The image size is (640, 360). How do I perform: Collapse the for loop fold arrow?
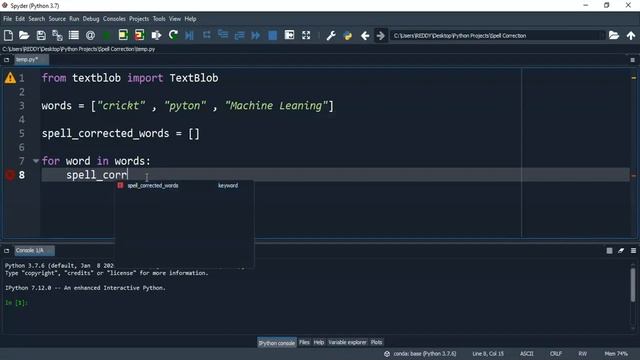(x=36, y=161)
